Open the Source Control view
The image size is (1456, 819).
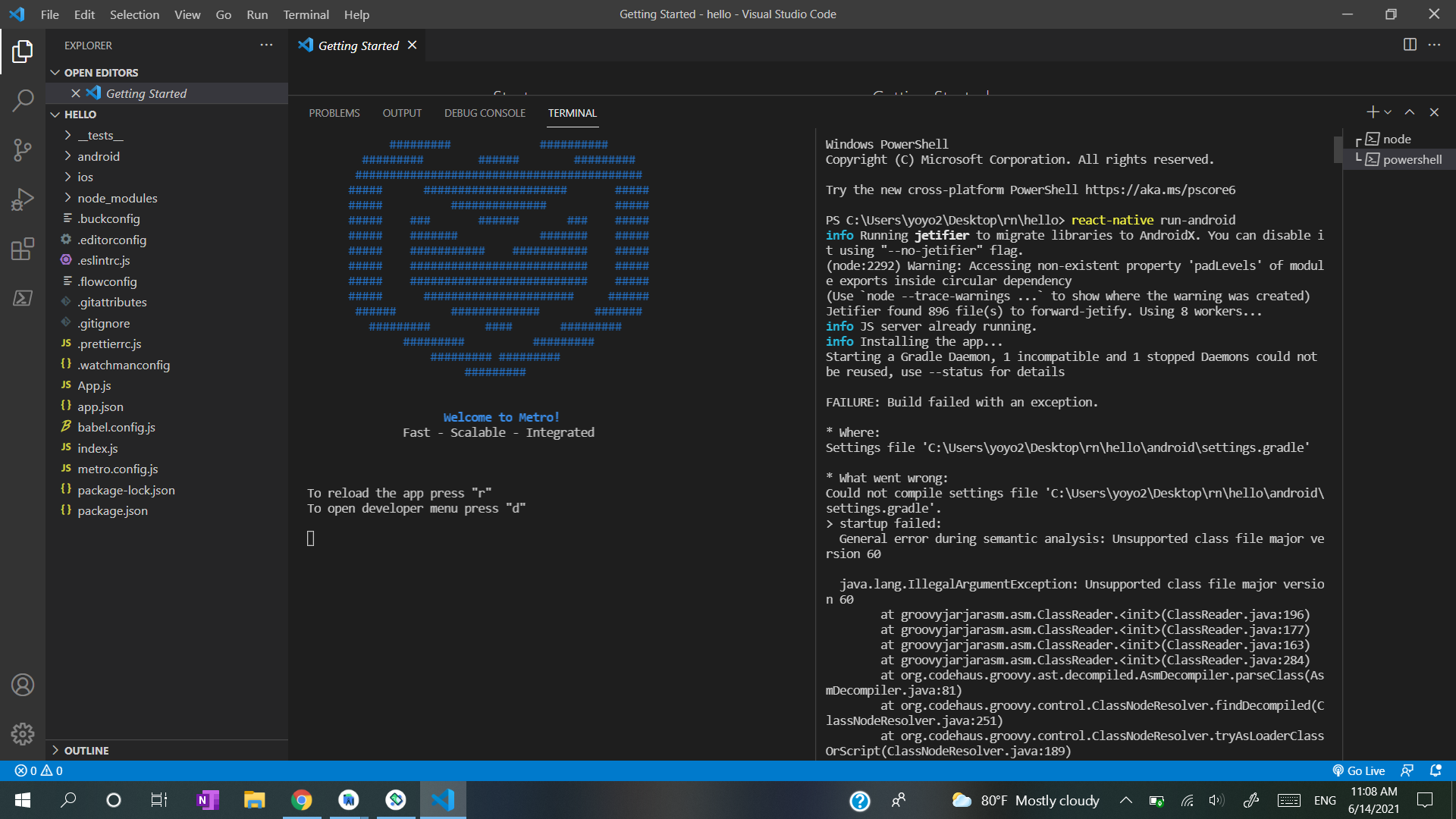pos(23,149)
